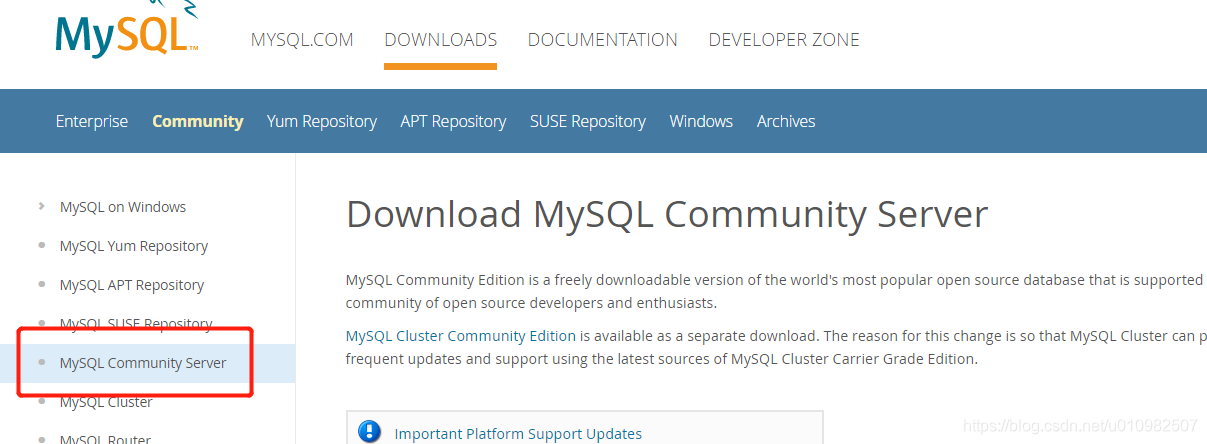Select the DOWNLOADS navigation tab
The width and height of the screenshot is (1207, 444).
[440, 40]
